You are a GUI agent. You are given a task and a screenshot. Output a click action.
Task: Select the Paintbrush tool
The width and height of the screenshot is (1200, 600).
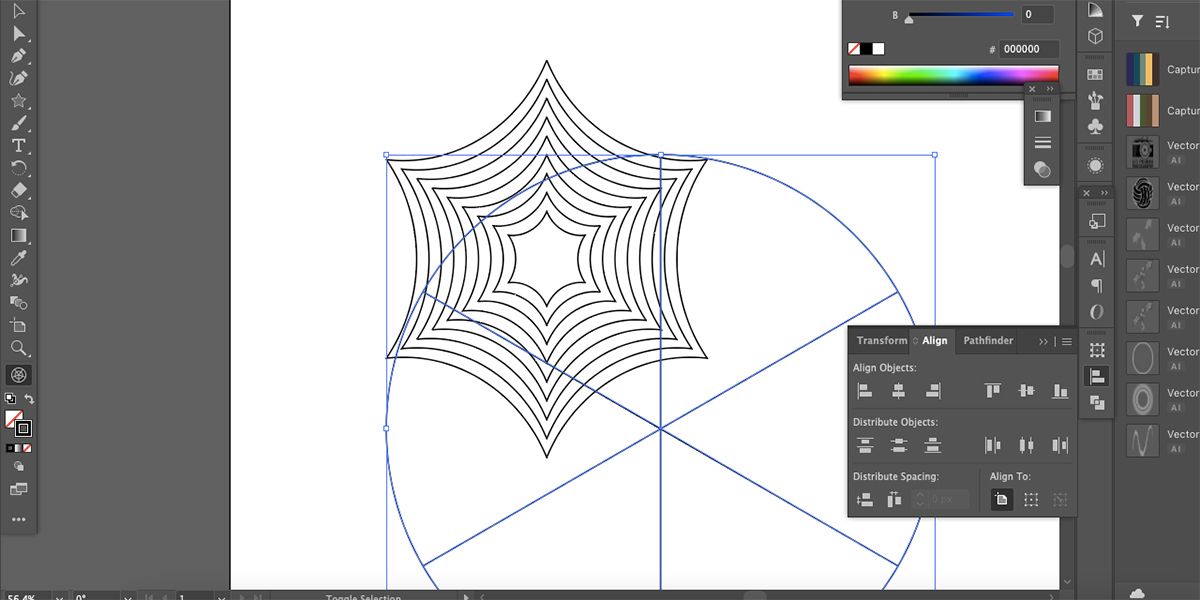[18, 123]
